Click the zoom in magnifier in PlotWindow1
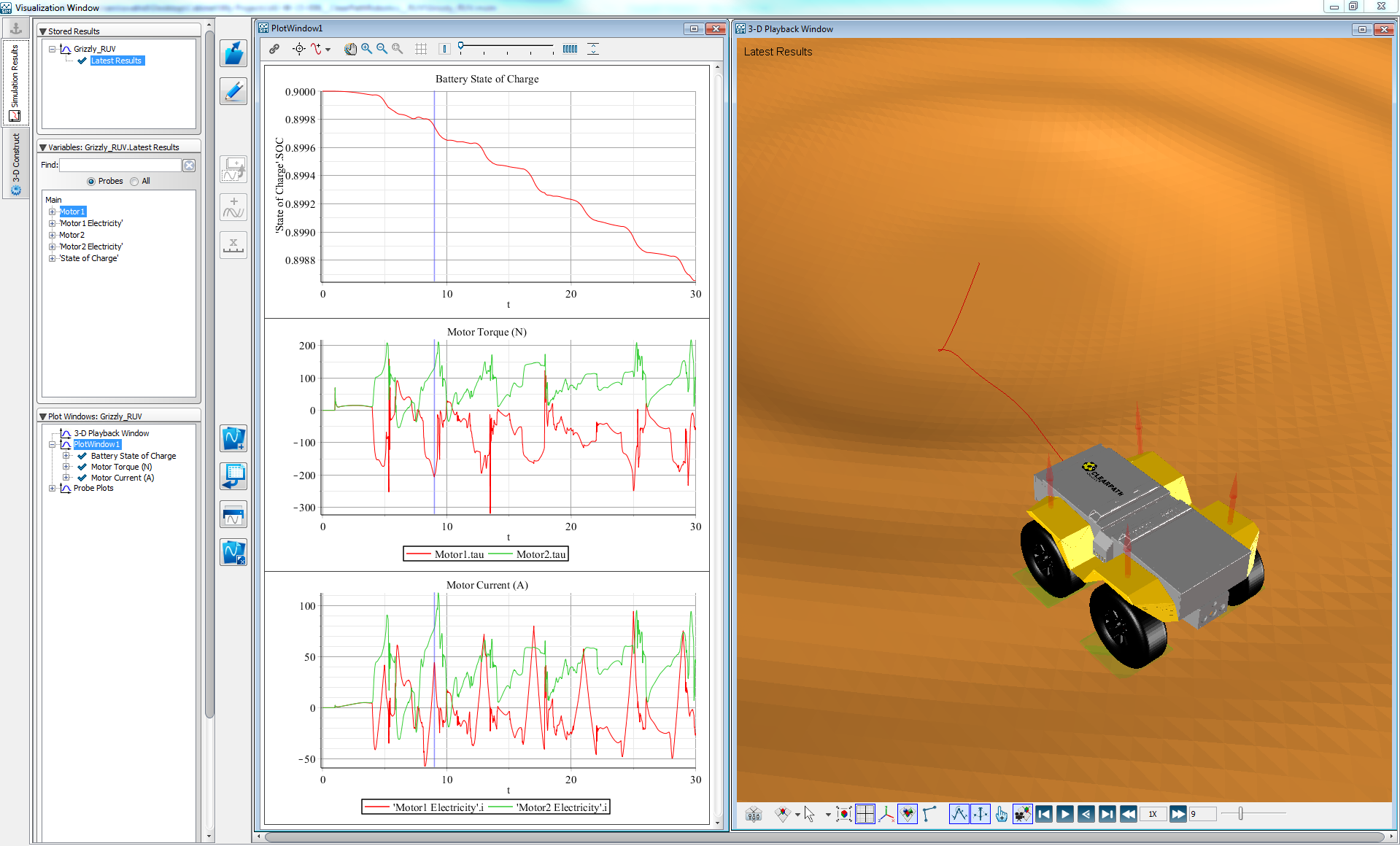The width and height of the screenshot is (1400, 846). click(x=366, y=49)
